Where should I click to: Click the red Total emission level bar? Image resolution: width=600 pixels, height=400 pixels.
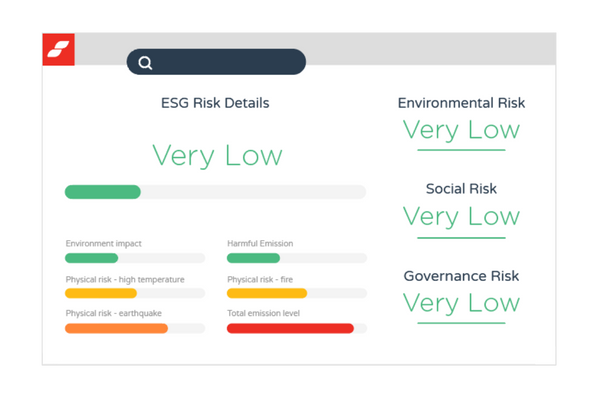[297, 328]
